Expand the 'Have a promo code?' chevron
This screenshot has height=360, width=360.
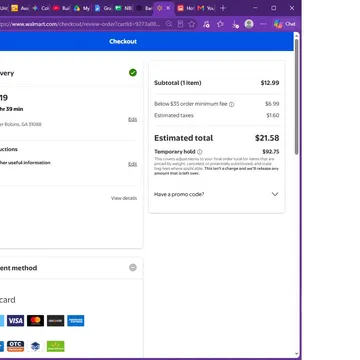(x=275, y=194)
